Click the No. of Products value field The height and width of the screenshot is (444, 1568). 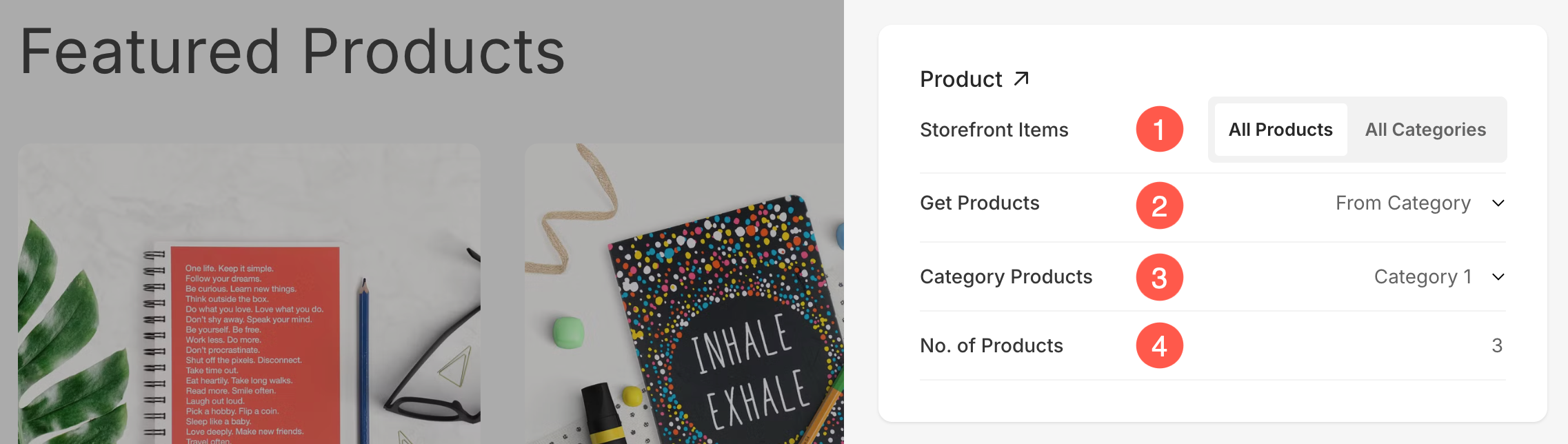(1497, 345)
